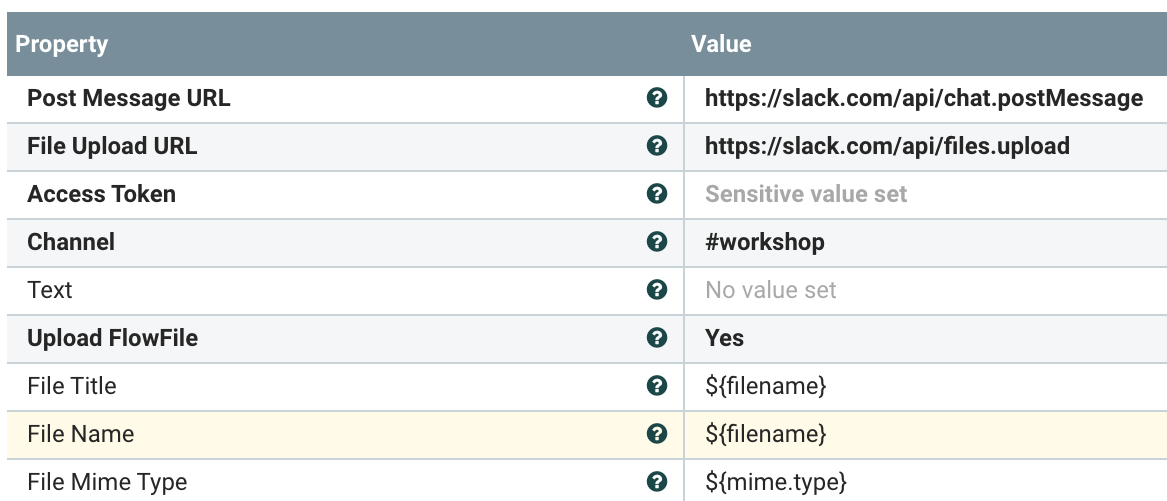Click help icon for Post Message URL

[x=657, y=98]
